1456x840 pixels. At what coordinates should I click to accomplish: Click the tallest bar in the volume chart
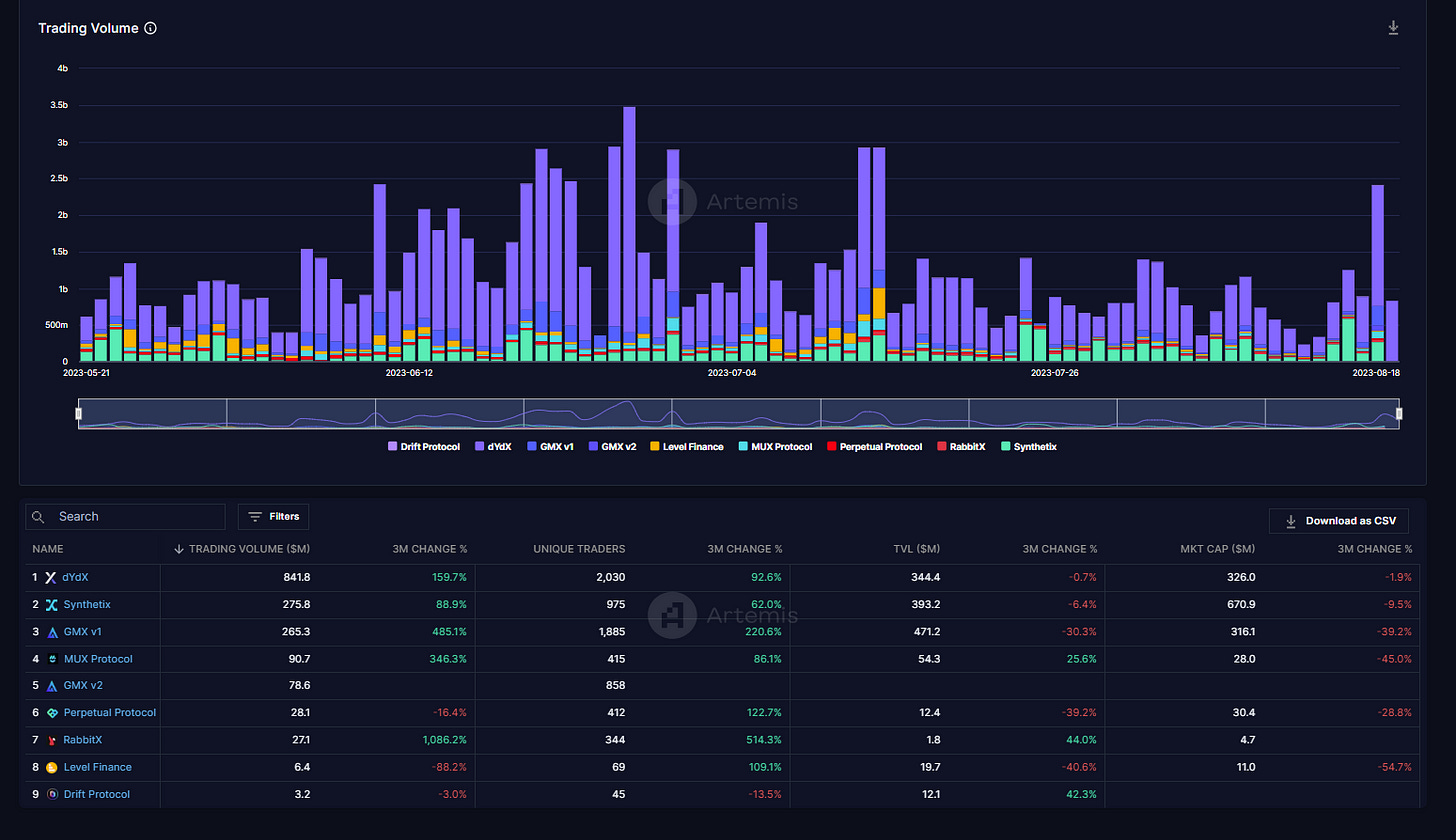point(629,234)
